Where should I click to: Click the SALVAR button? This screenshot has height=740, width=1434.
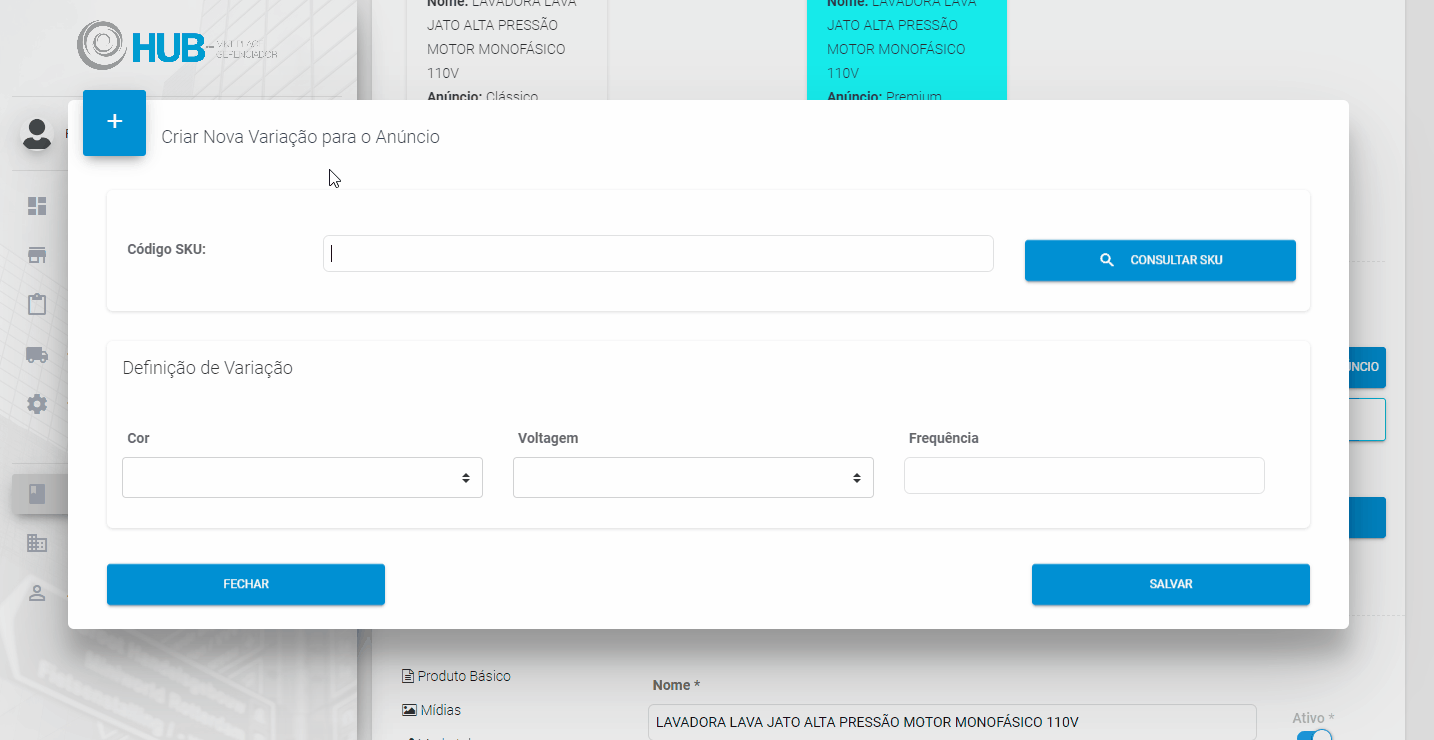1171,584
